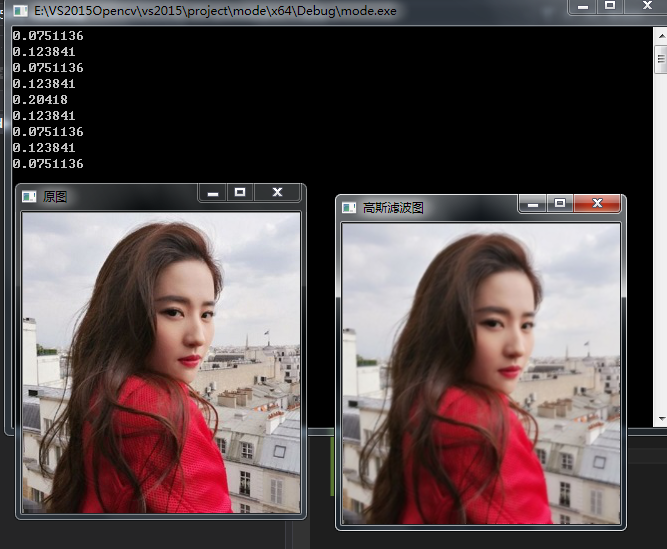This screenshot has height=549, width=667.
Task: Maximize the 原图 window
Action: 240,193
